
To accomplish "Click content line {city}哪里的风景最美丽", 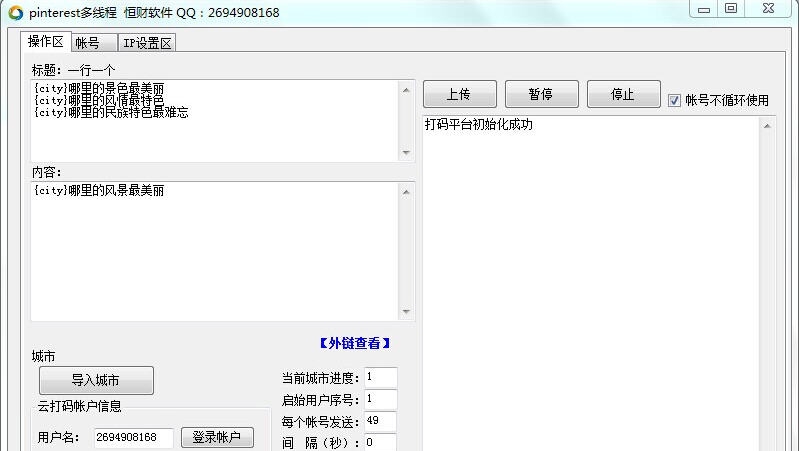I will pyautogui.click(x=99, y=191).
